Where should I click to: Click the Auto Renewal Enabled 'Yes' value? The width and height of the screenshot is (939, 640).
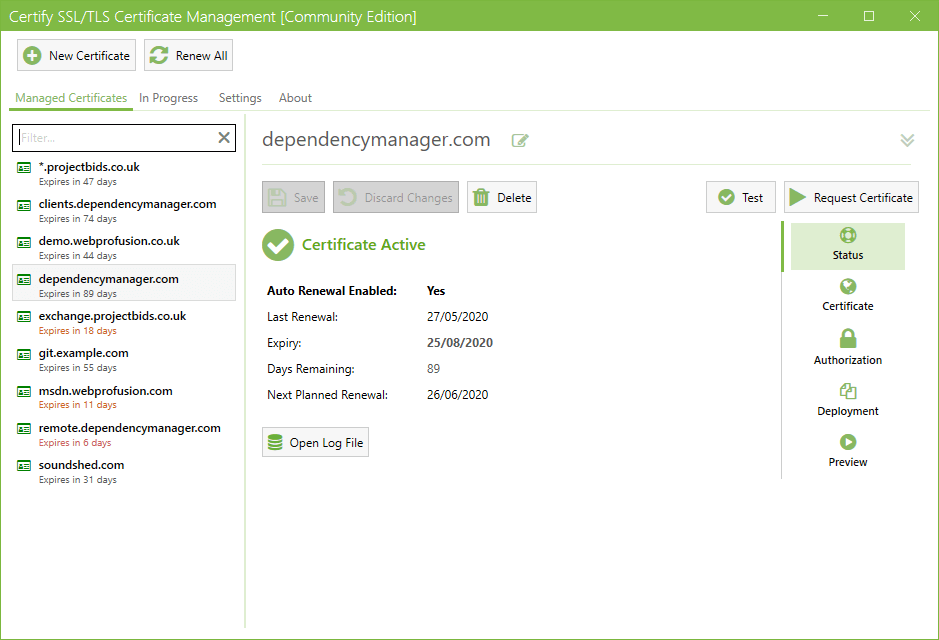(x=436, y=291)
